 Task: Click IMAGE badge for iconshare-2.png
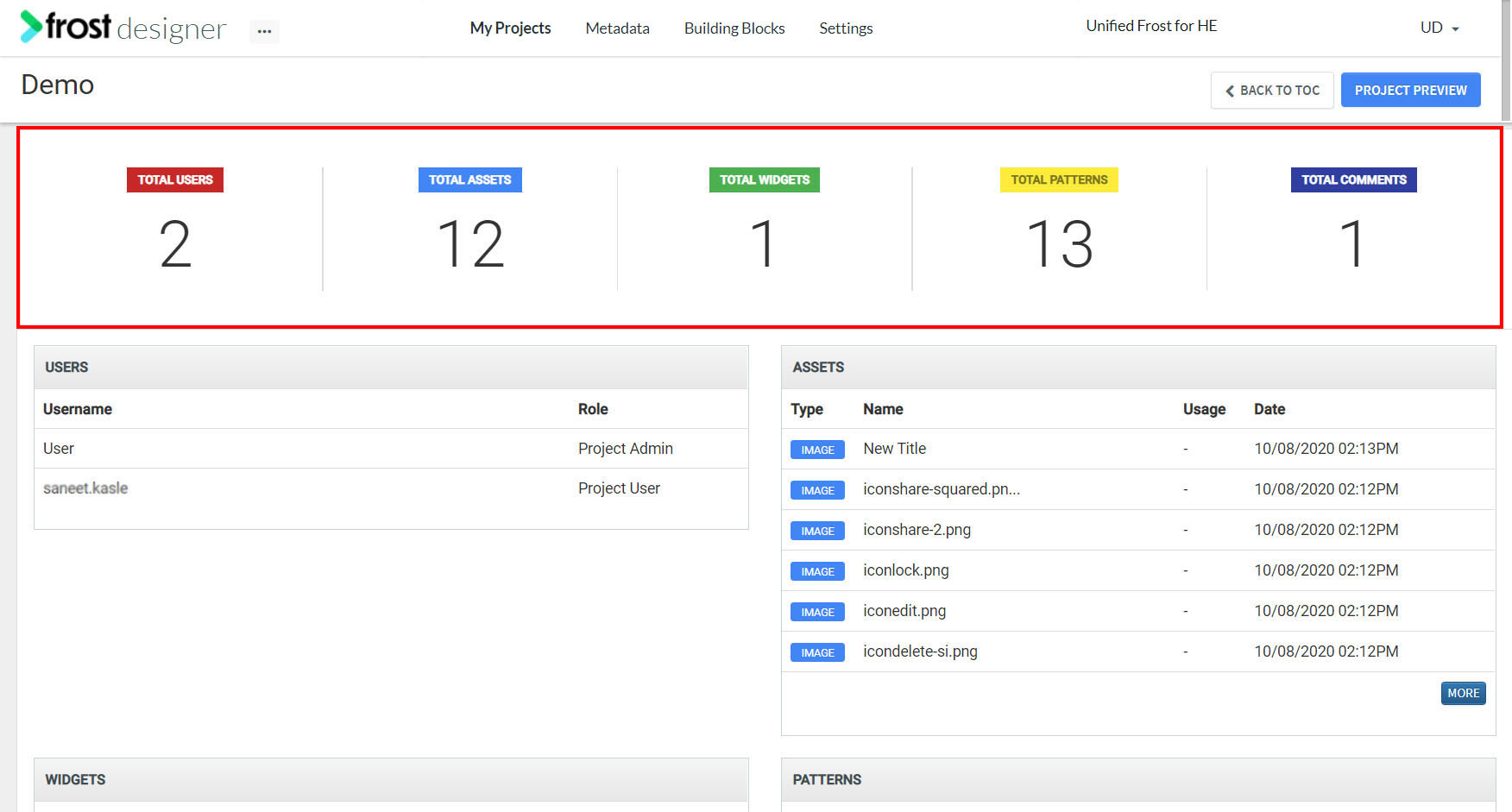(817, 531)
